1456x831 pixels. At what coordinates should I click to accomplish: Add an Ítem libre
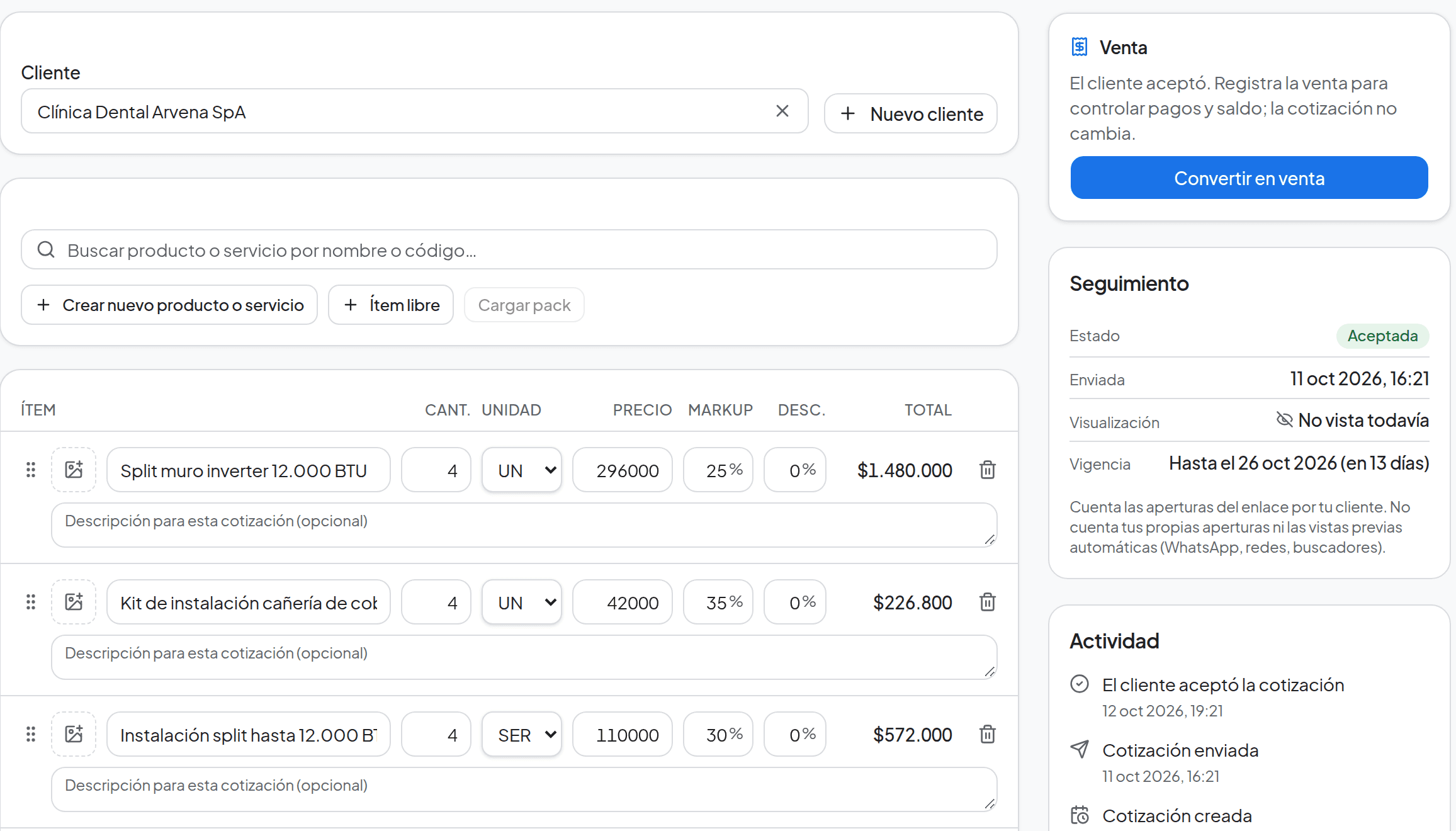[x=391, y=305]
